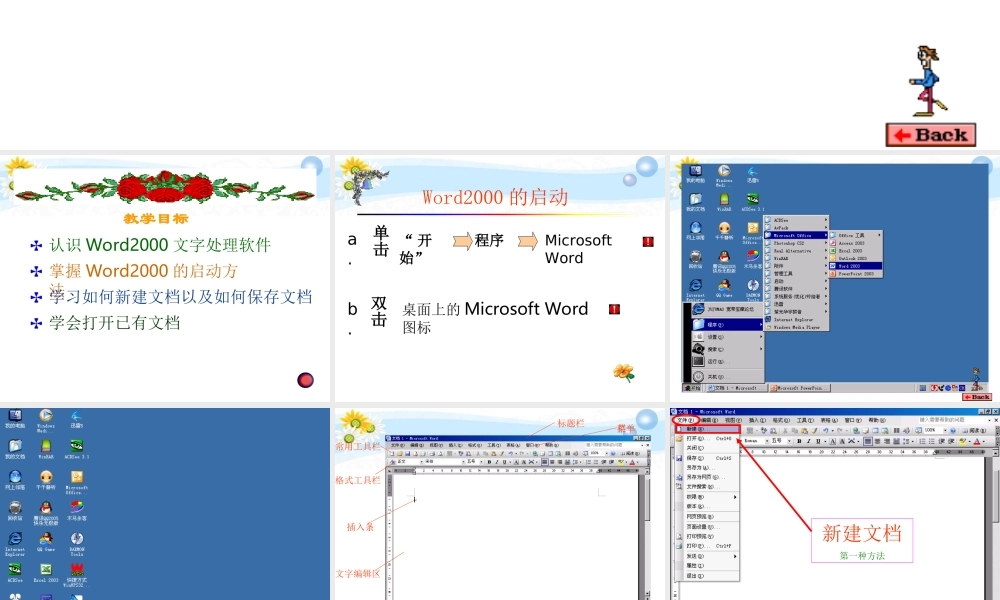Choose highlighted 新建(N) item in File menu
The height and width of the screenshot is (600, 1000).
click(x=708, y=429)
